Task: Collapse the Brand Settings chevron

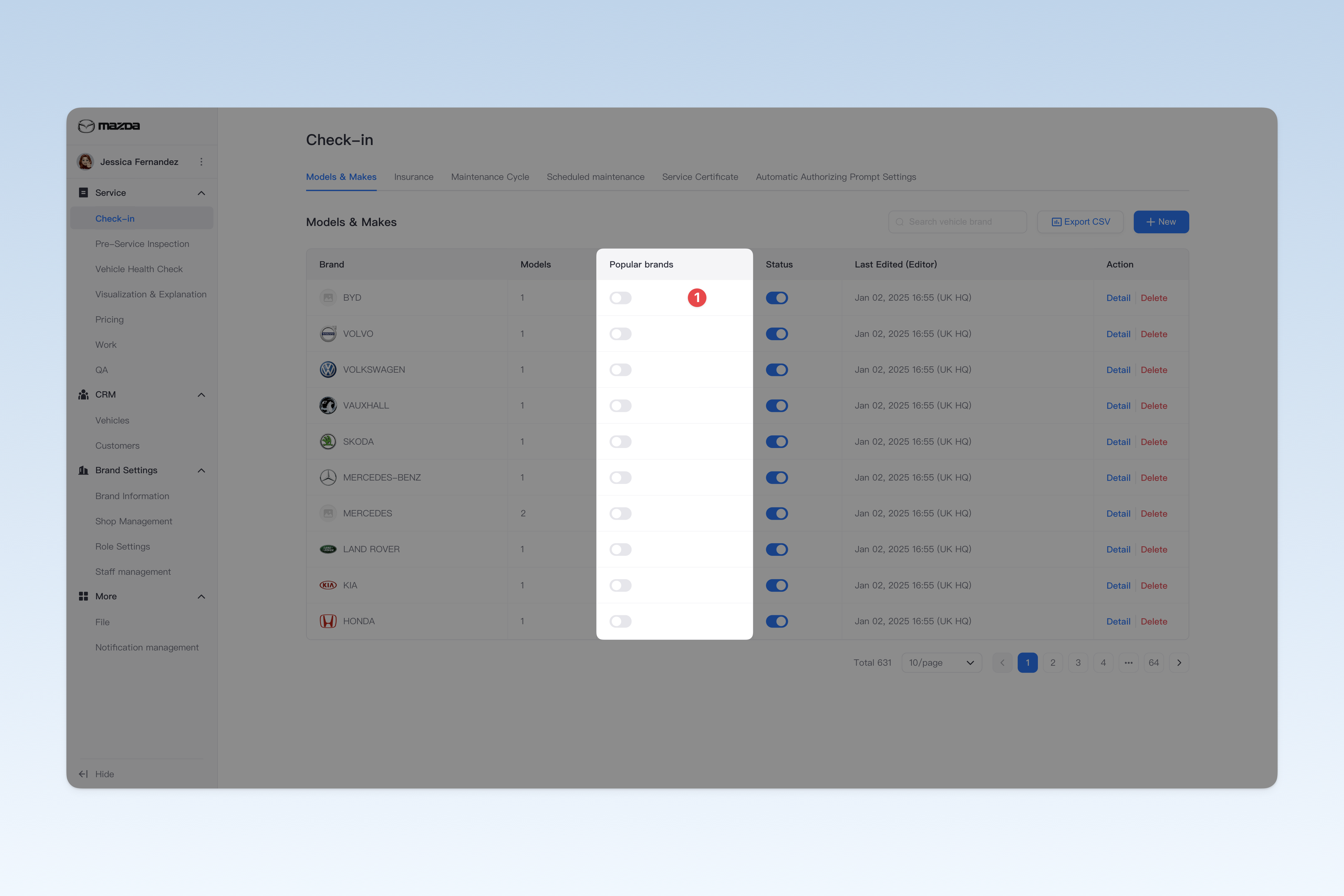Action: 201,470
